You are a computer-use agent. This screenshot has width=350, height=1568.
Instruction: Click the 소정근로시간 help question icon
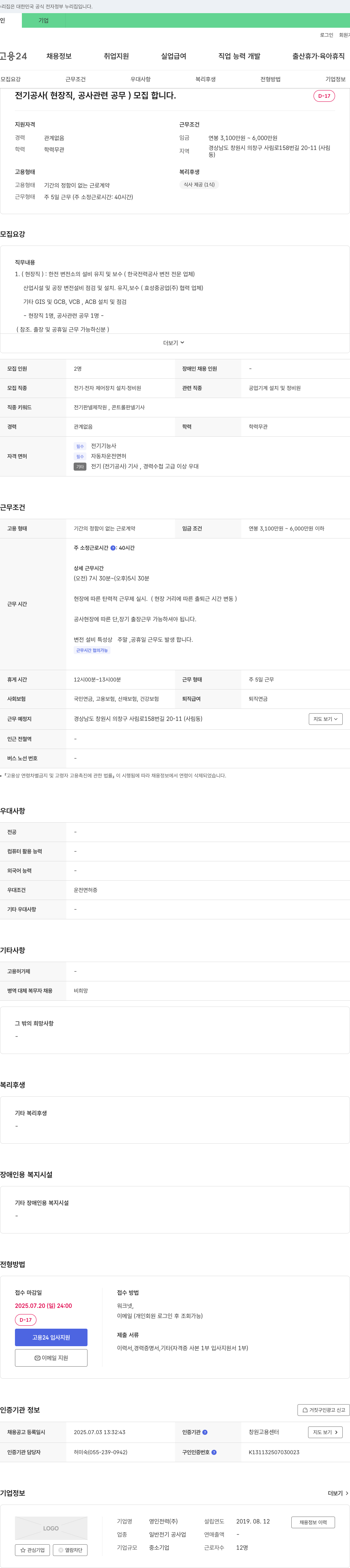(x=113, y=548)
